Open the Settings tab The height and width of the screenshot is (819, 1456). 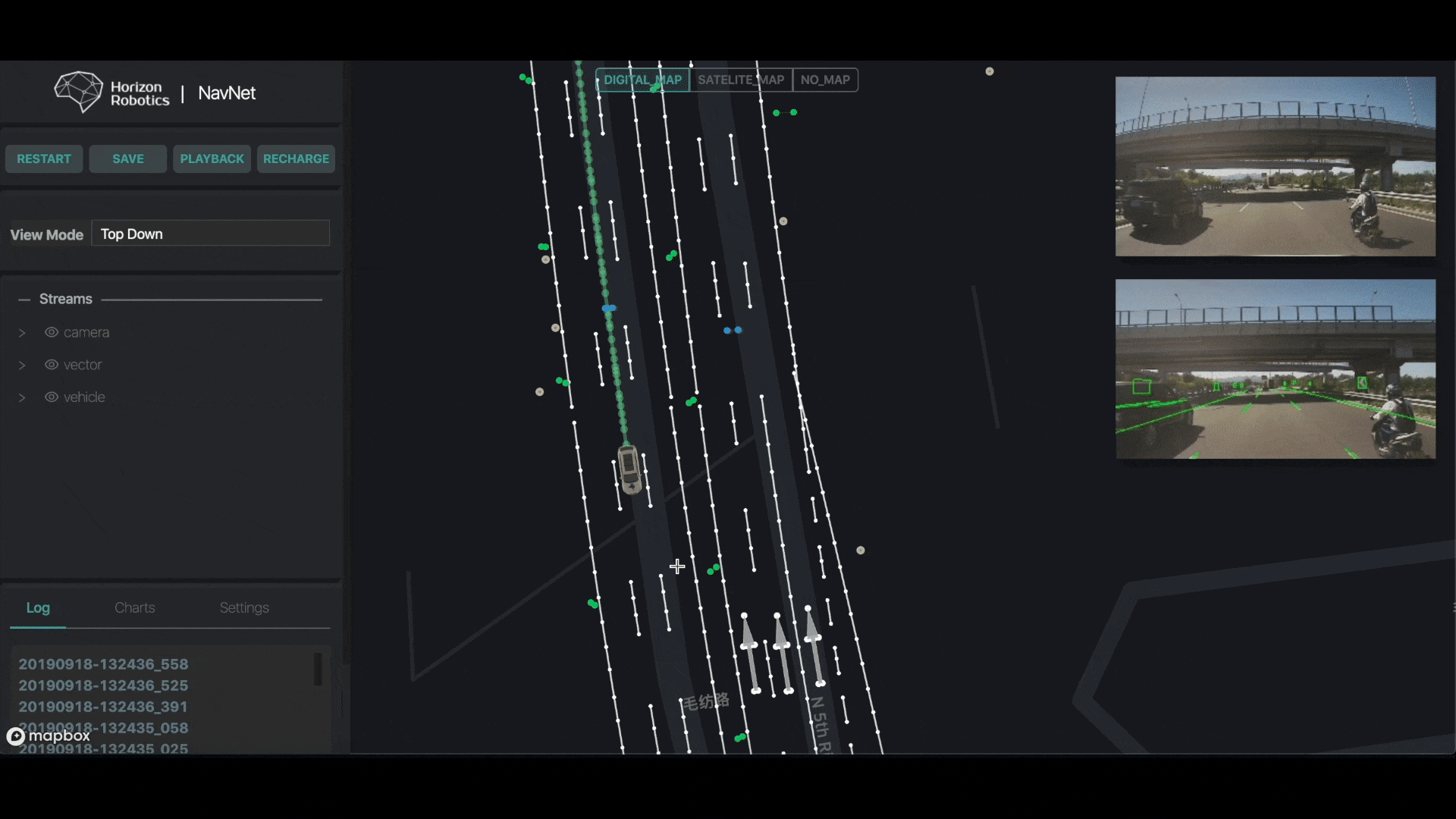[x=243, y=607]
